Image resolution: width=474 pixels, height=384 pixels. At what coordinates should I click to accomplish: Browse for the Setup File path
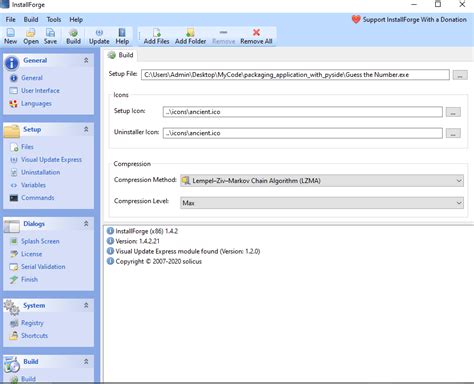pyautogui.click(x=460, y=75)
